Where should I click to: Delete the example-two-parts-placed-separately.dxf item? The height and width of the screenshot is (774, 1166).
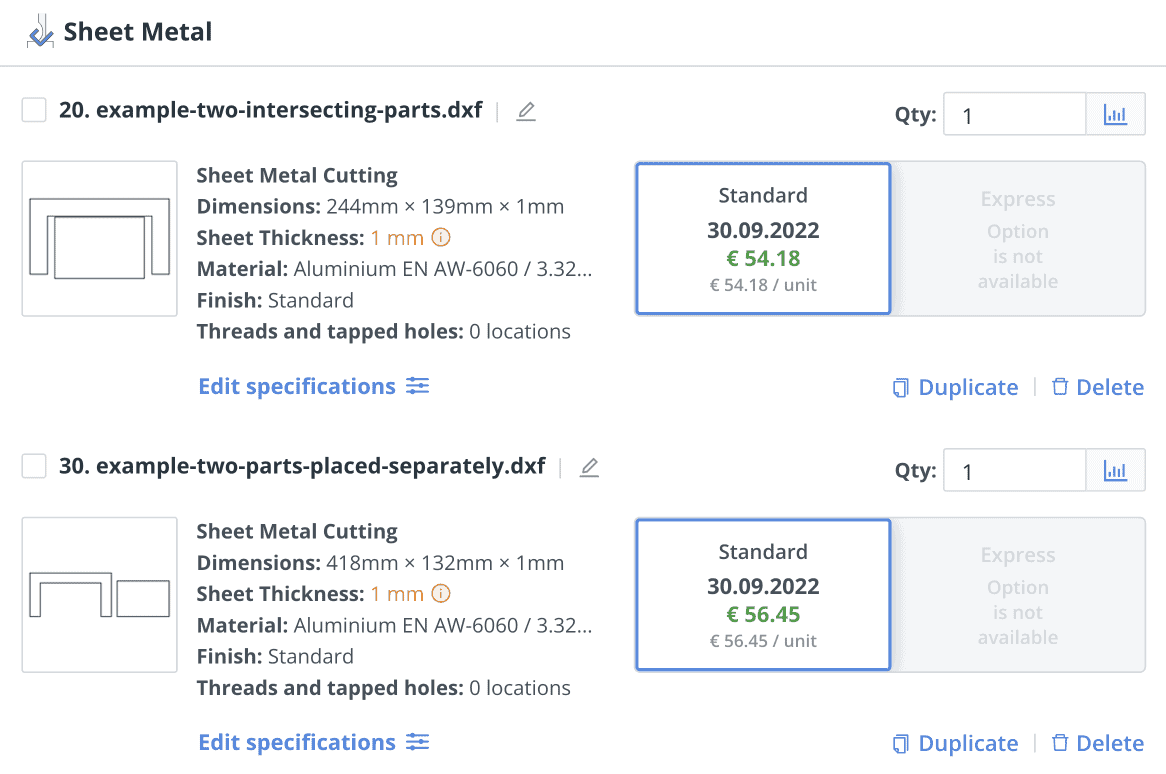pyautogui.click(x=1097, y=743)
